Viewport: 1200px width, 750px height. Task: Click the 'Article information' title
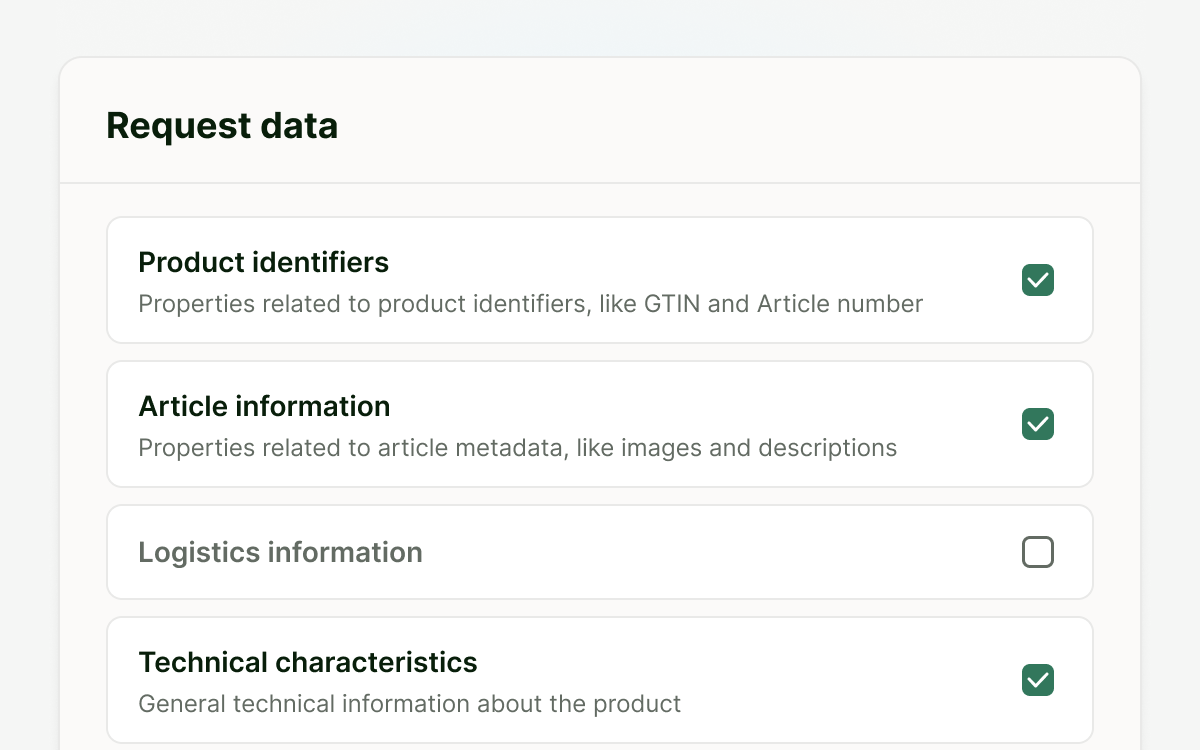pos(264,406)
